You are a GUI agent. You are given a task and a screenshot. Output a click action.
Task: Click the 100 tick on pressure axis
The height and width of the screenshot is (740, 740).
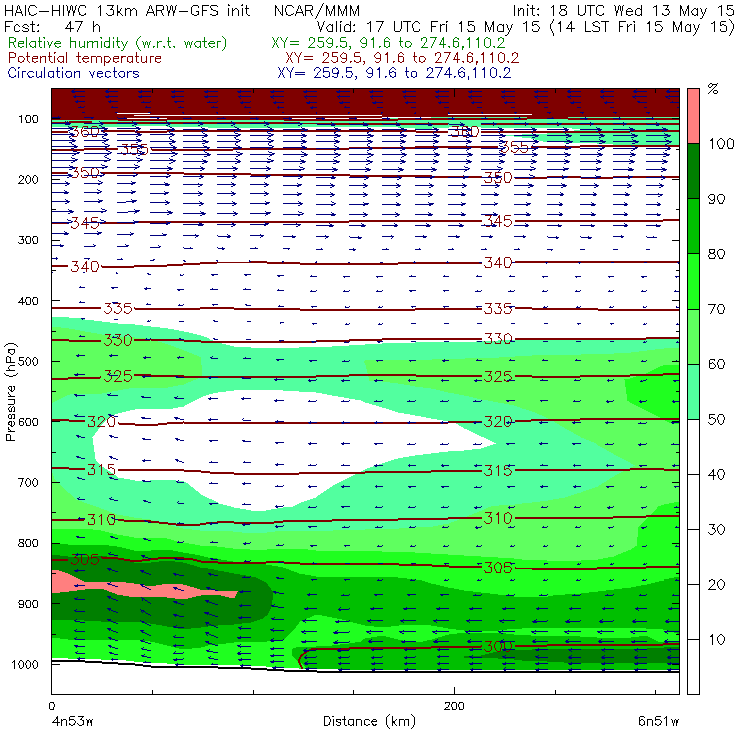click(x=28, y=119)
